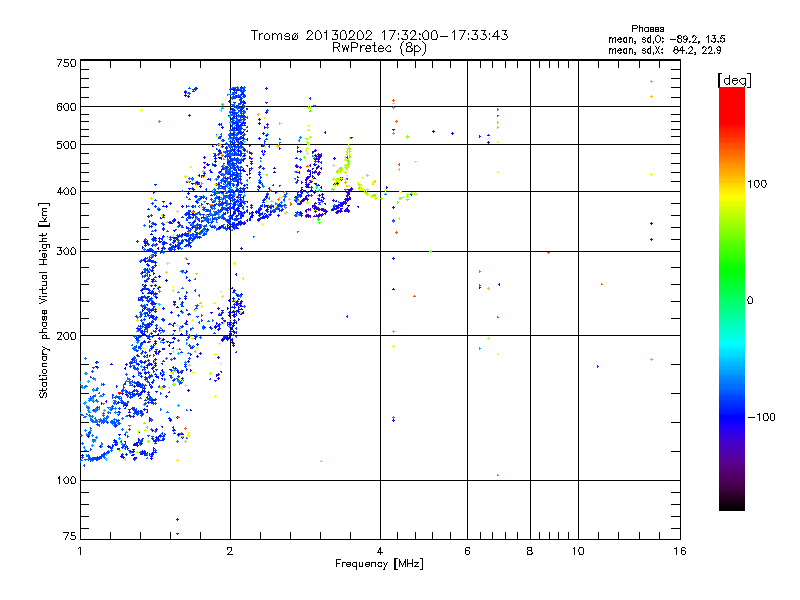800x600 pixels.
Task: Click the x-axis tick label '2'
Action: tap(230, 551)
